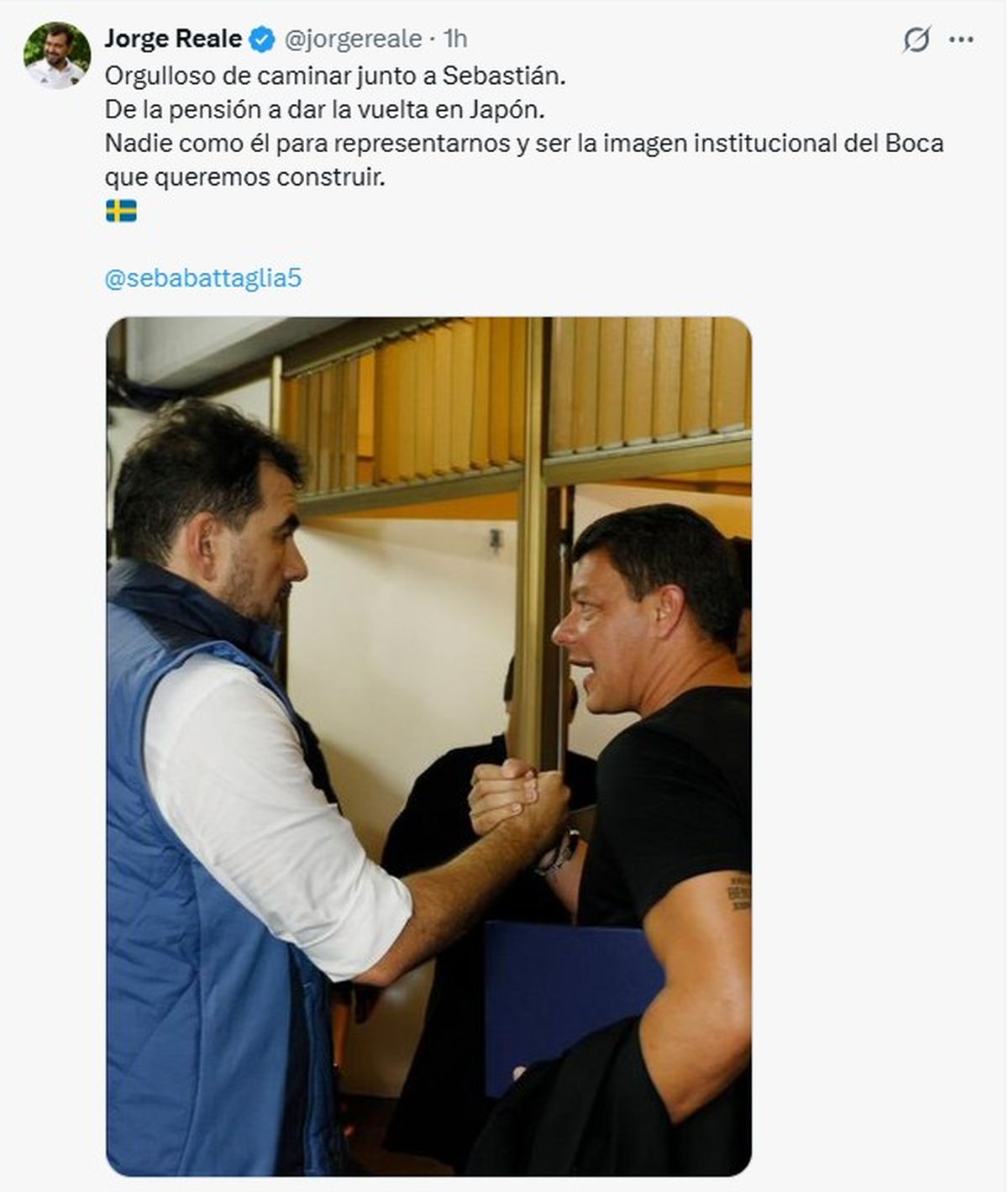Click the arm tattoo in the photo
The width and height of the screenshot is (1008, 1192).
point(738,891)
